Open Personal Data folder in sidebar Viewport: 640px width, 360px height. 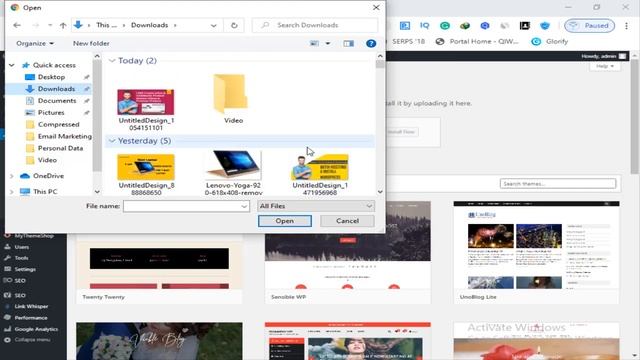tap(60, 148)
